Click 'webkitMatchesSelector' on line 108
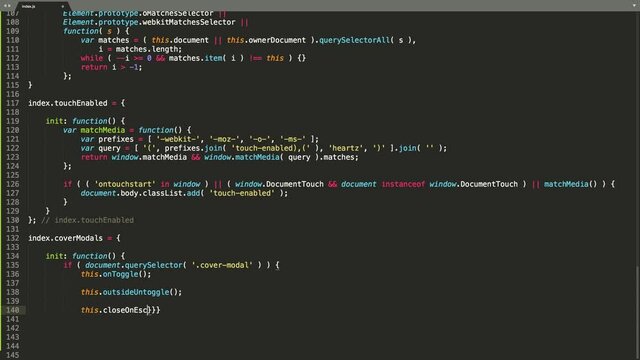The height and width of the screenshot is (360, 640). click(x=189, y=22)
